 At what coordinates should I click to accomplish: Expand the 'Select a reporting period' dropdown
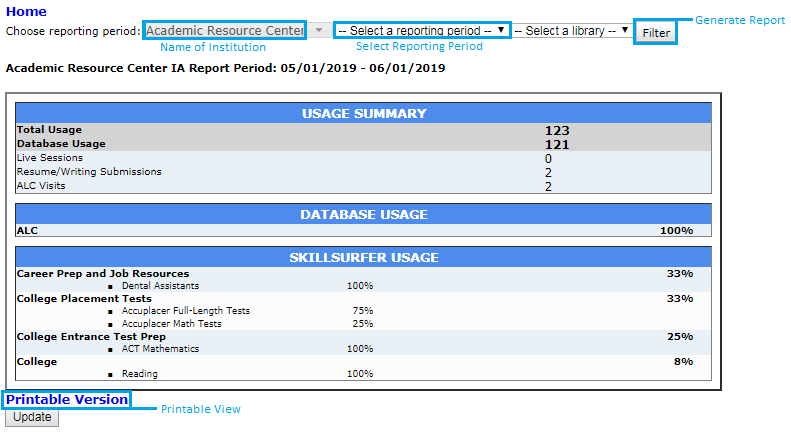[x=422, y=31]
